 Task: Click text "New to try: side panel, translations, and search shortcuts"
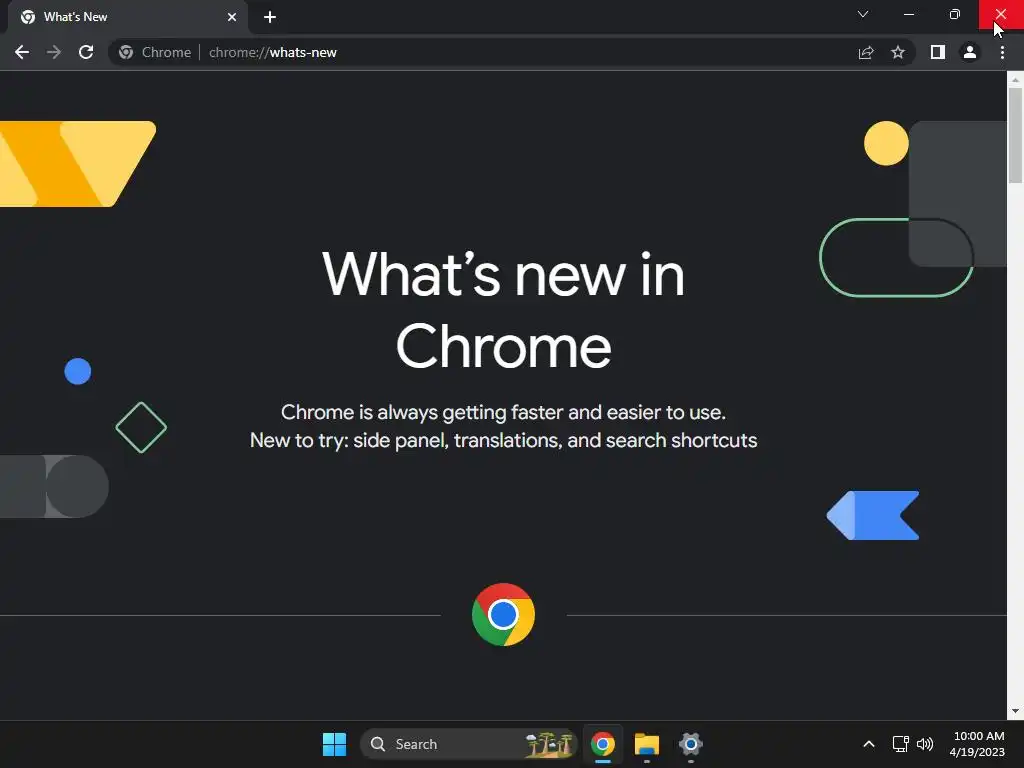tap(504, 440)
